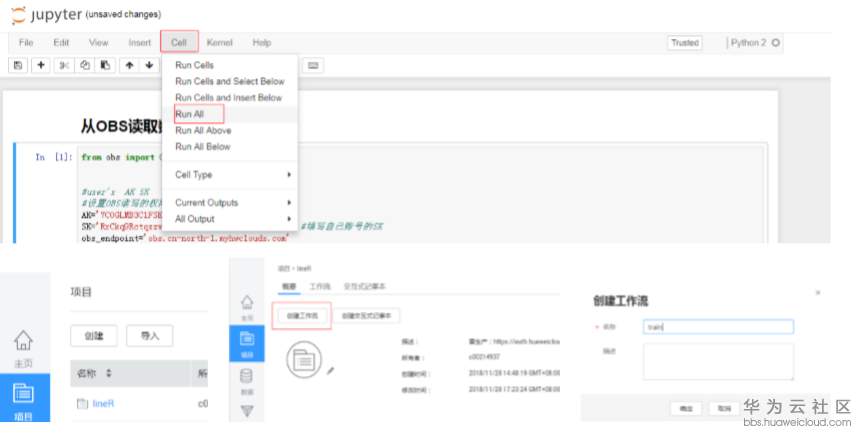The height and width of the screenshot is (437, 865).
Task: Switch to the 概要 overview tab
Action: click(289, 286)
